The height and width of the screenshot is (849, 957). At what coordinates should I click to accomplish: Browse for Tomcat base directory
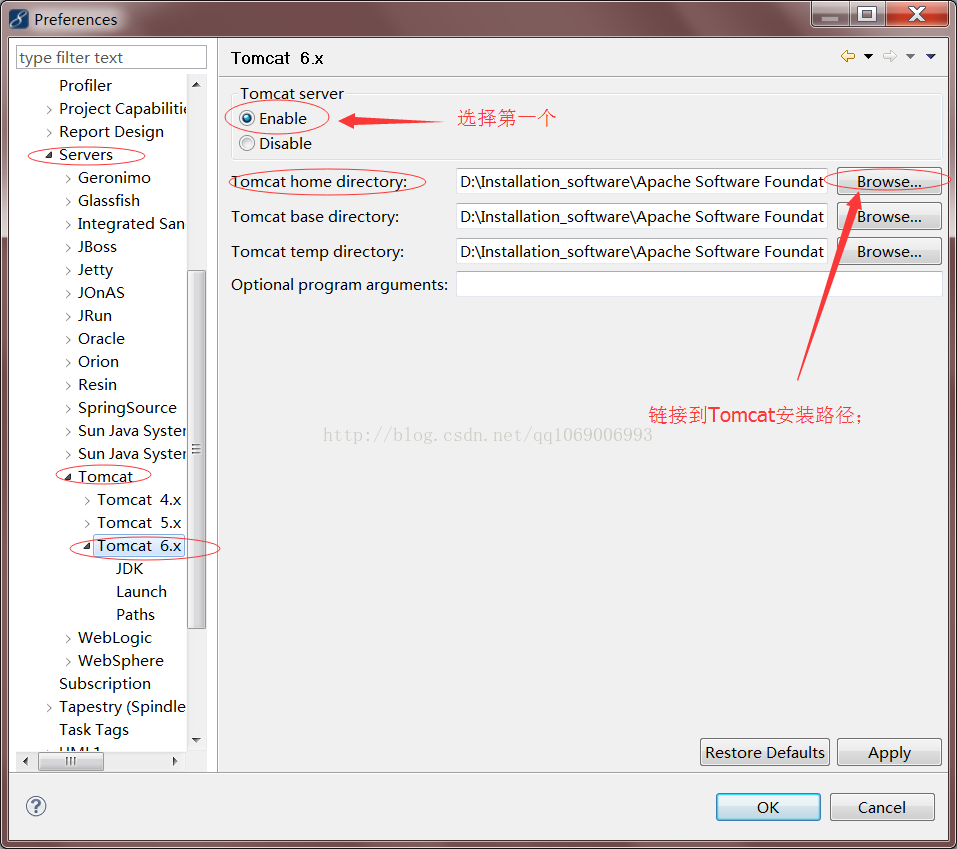point(889,216)
